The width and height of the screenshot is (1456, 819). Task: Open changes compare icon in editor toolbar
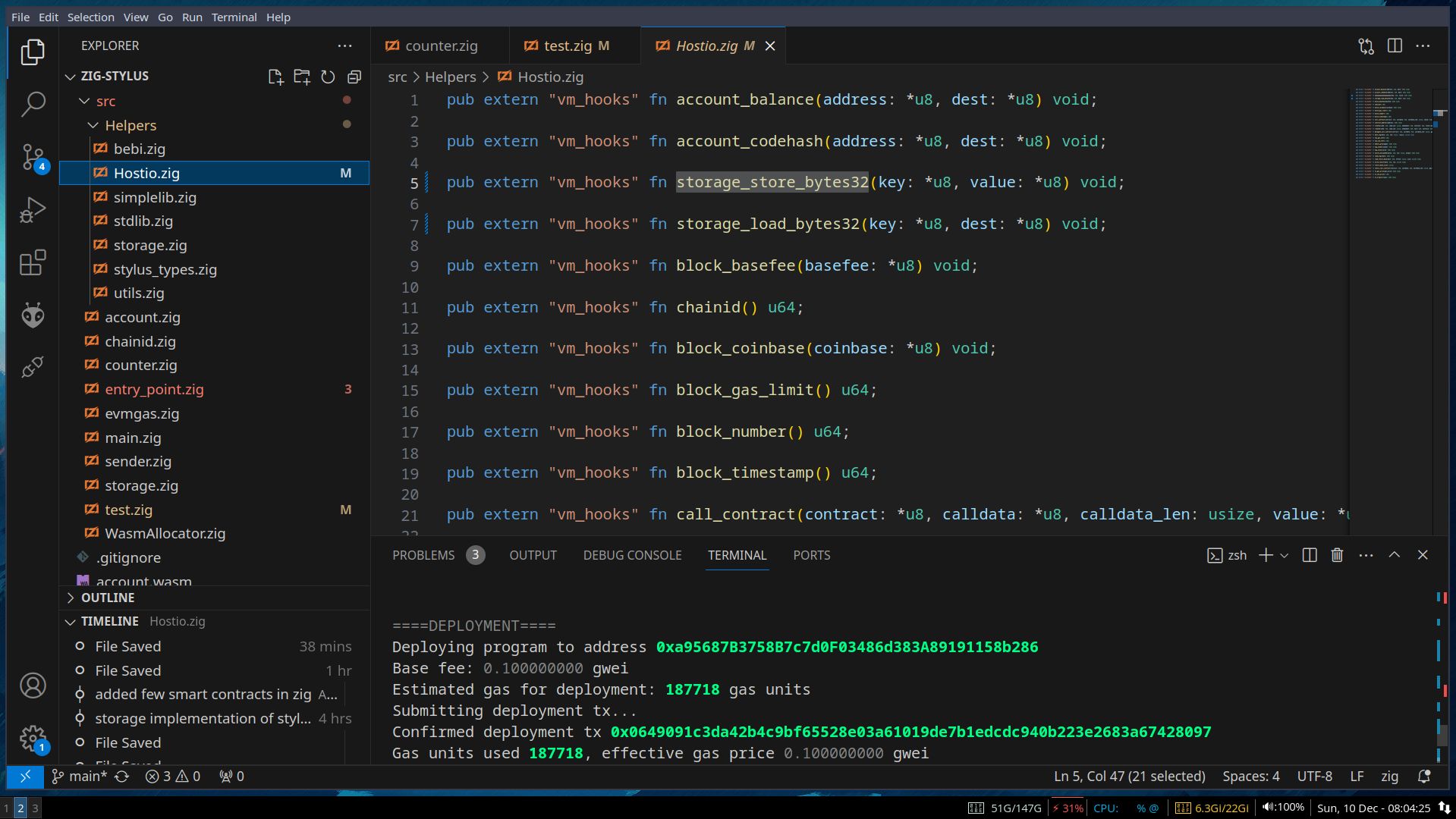tap(1366, 46)
